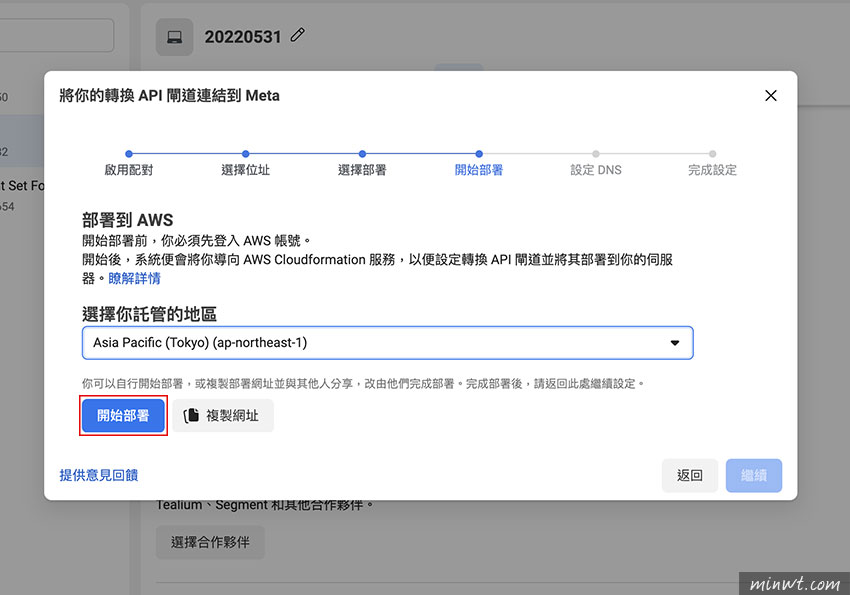Close the Meta gateway connection dialog
Viewport: 850px width, 595px height.
(x=770, y=96)
